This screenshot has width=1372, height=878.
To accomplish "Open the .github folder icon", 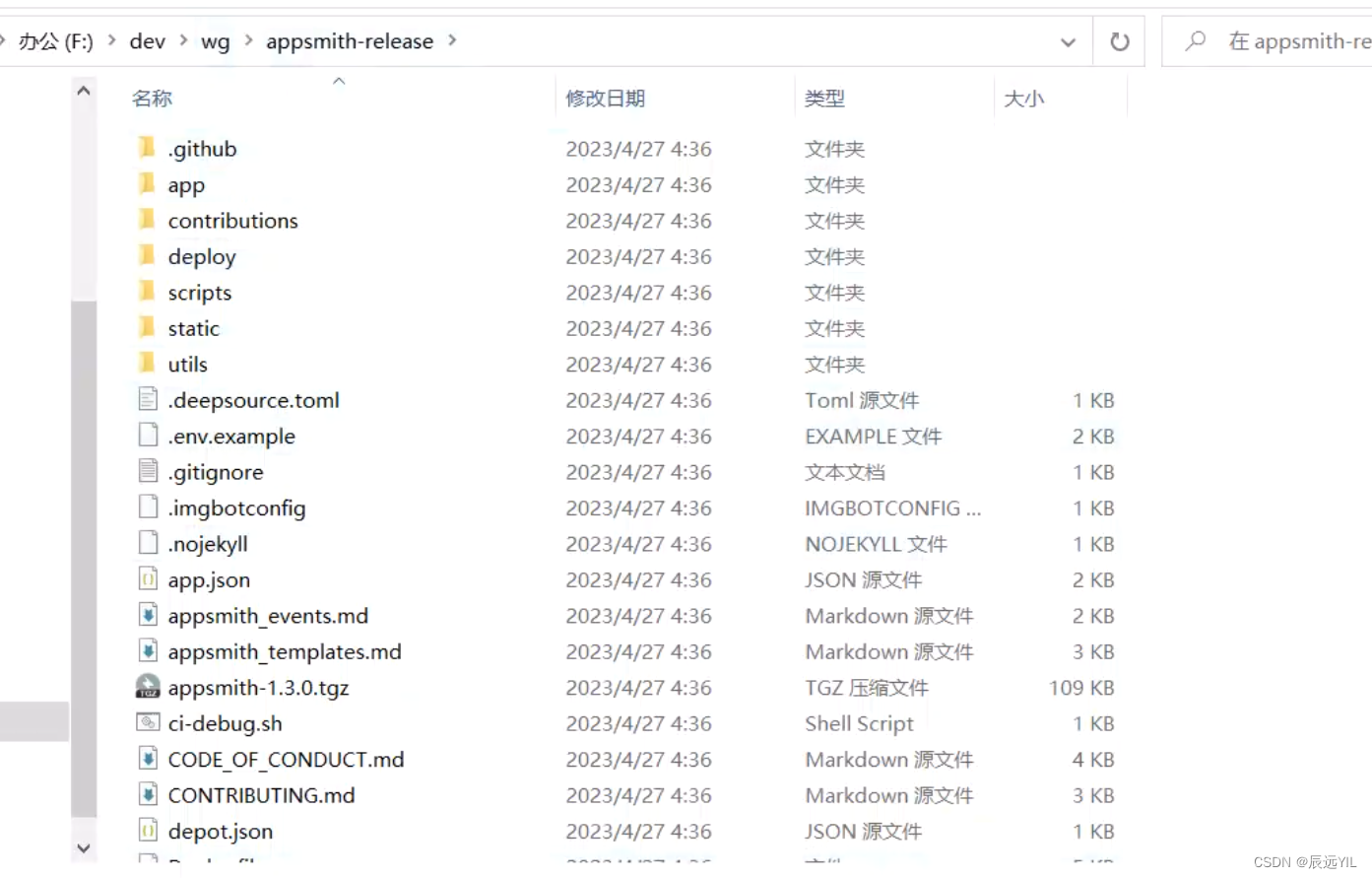I will [x=146, y=148].
